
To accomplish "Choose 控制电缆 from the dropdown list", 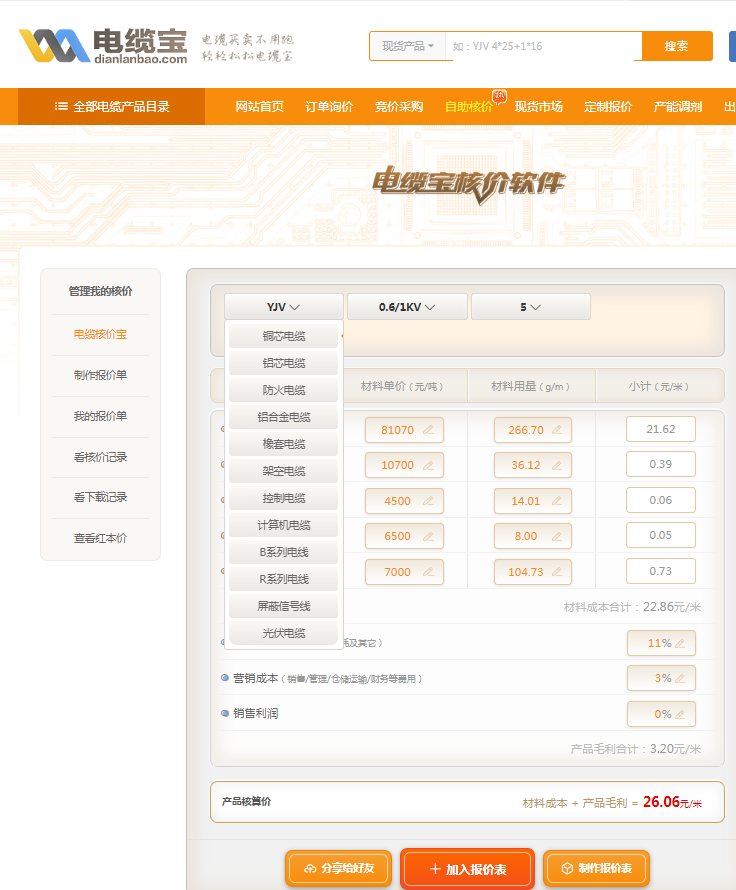I will [284, 498].
